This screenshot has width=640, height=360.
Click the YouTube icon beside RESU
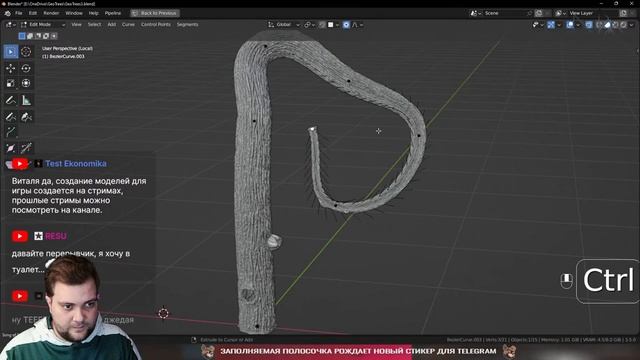[x=20, y=236]
